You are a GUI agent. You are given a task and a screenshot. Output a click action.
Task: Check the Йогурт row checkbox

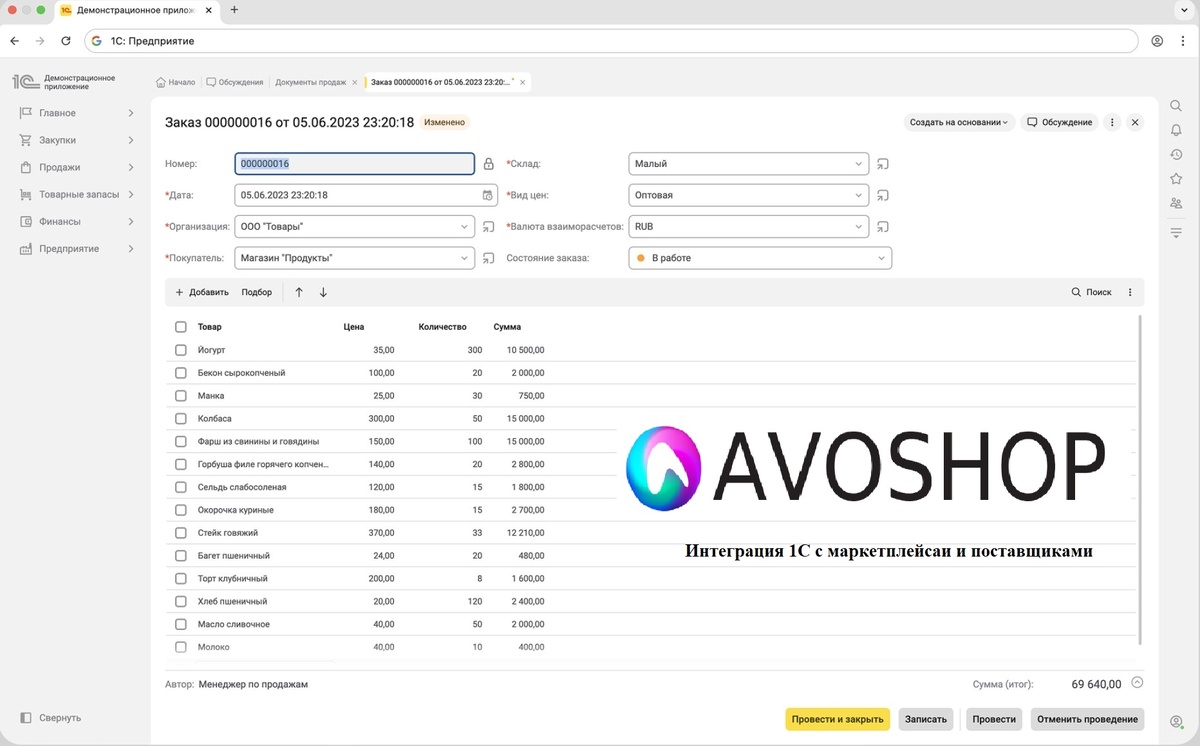(x=181, y=350)
